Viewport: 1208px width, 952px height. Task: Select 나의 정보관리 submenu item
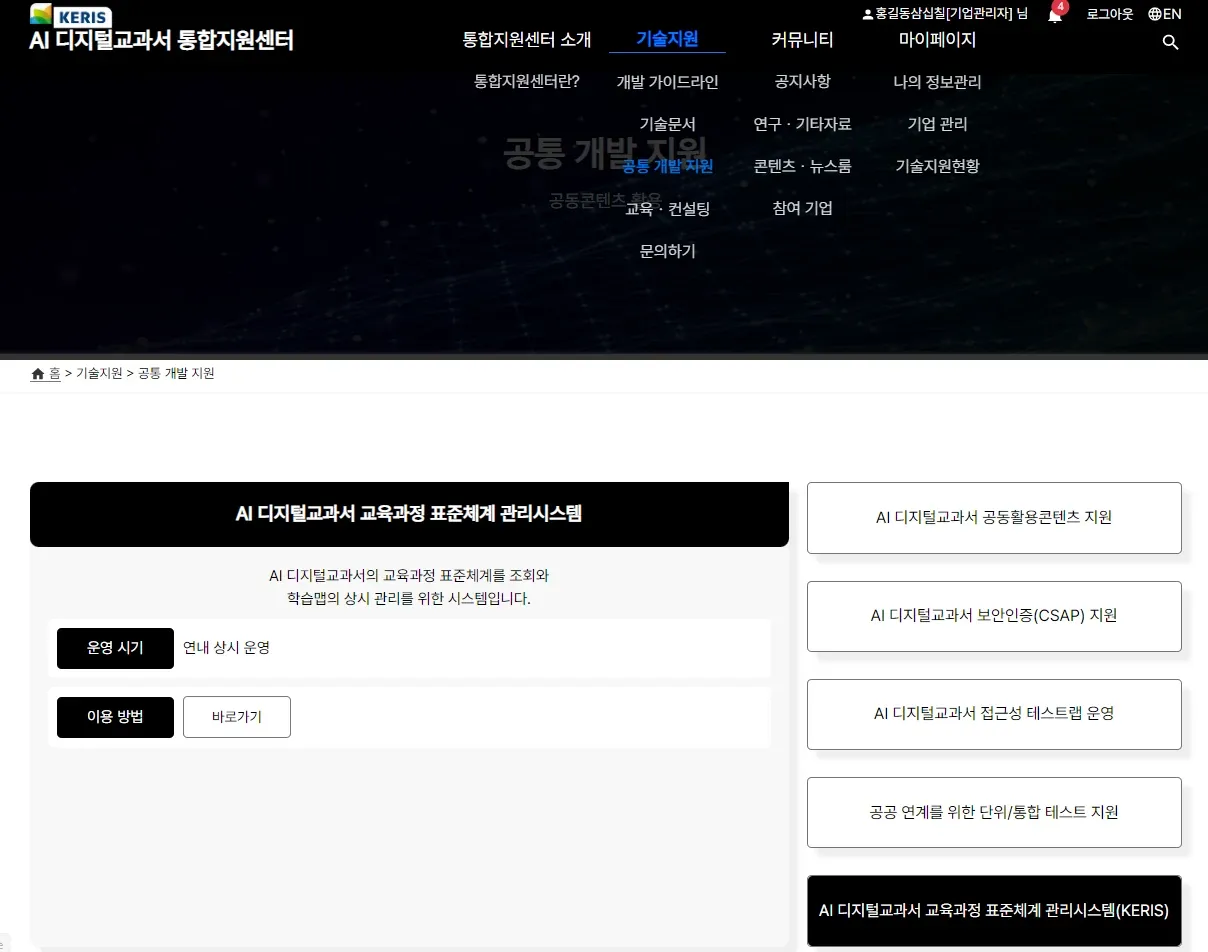coord(937,82)
